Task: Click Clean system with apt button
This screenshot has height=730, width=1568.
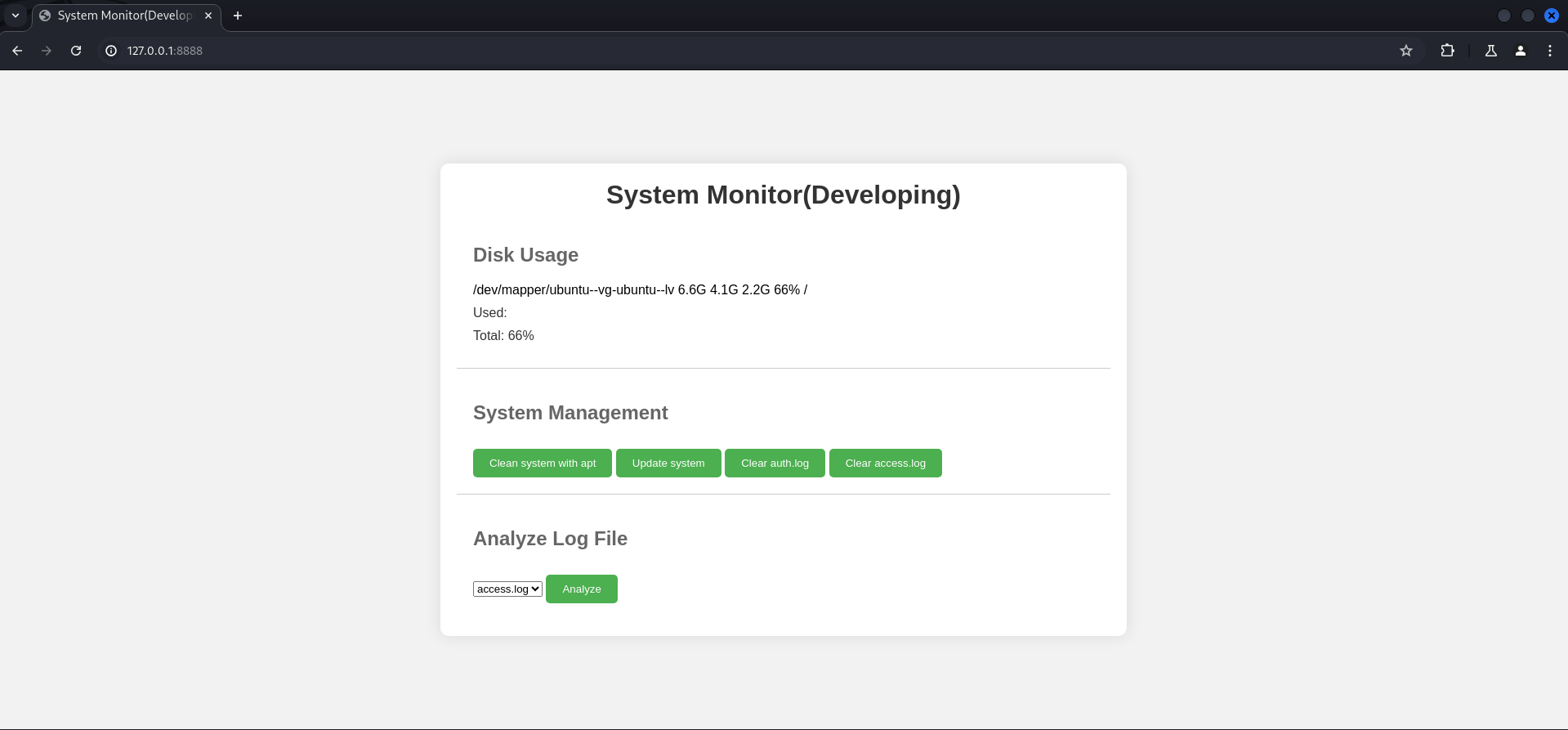Action: (543, 464)
